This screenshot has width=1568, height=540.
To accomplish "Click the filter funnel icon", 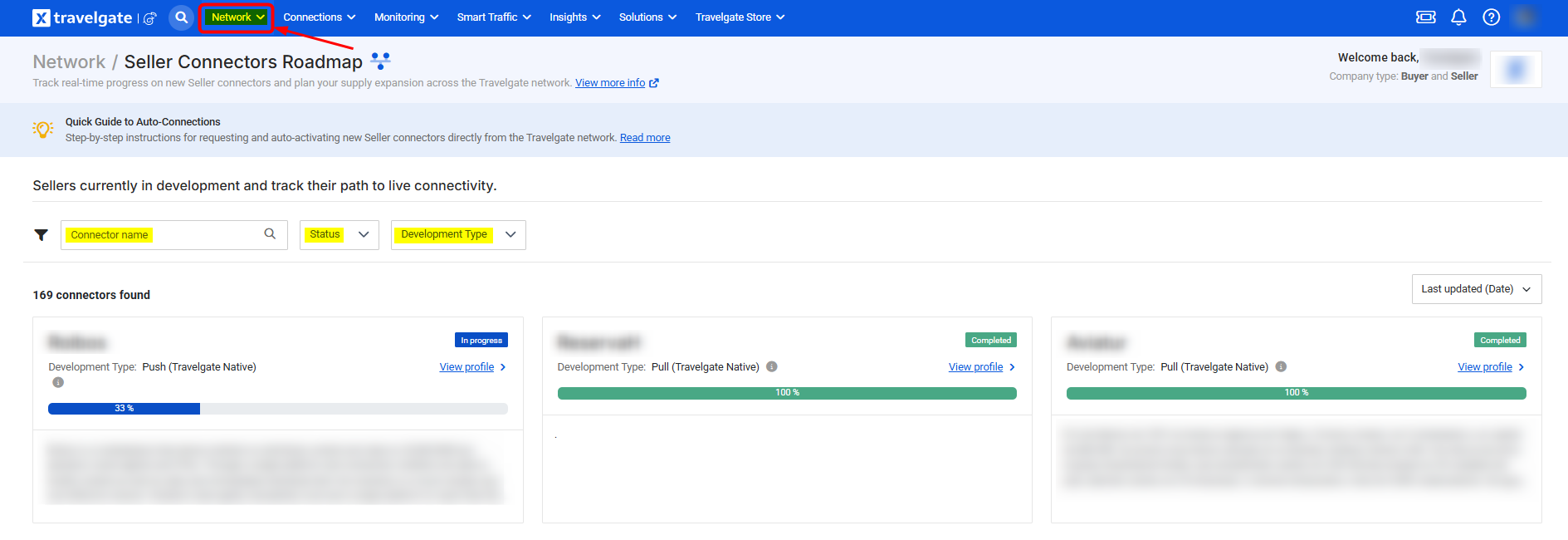I will (x=41, y=235).
